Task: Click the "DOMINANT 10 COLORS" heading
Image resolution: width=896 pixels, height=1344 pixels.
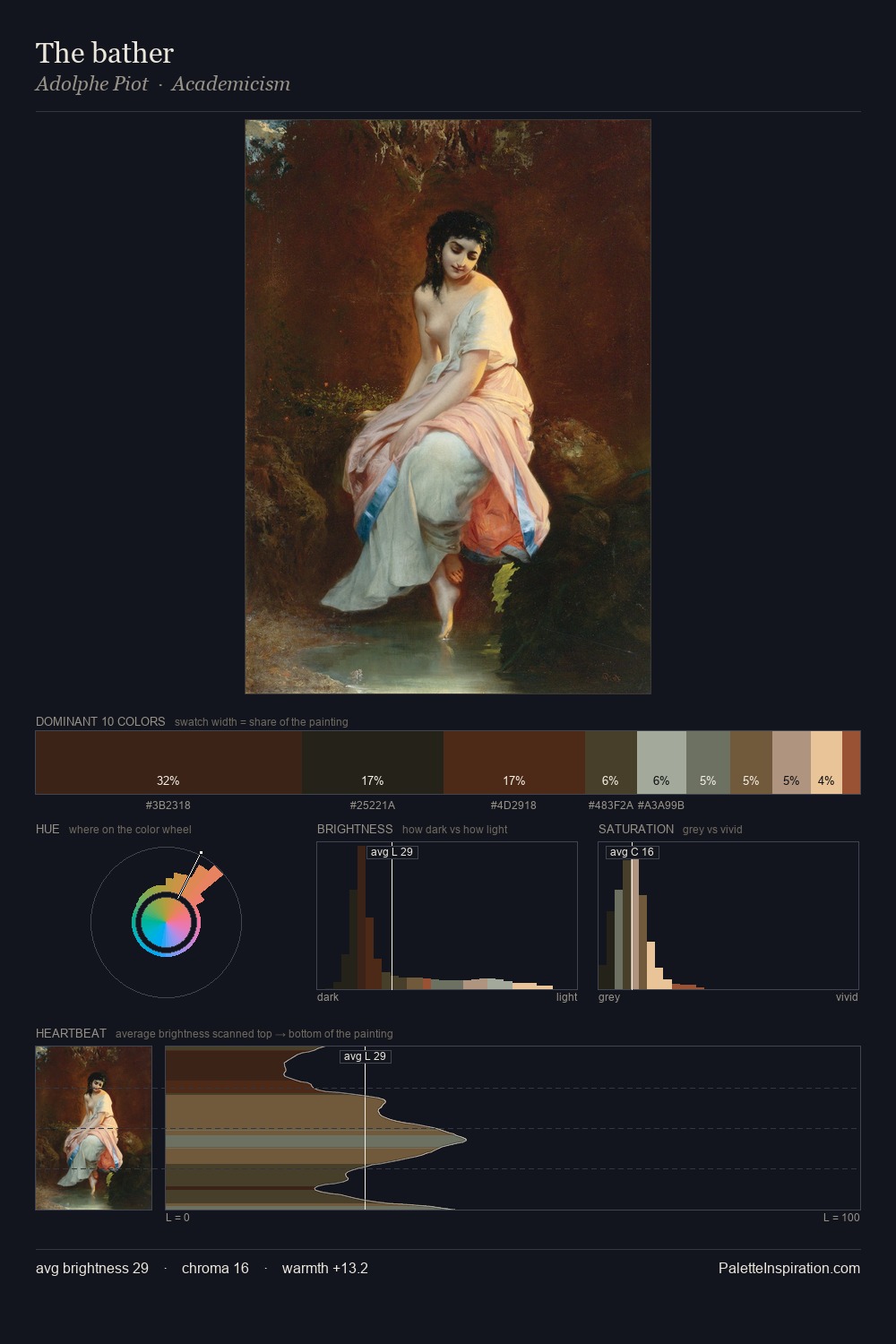Action: (100, 721)
